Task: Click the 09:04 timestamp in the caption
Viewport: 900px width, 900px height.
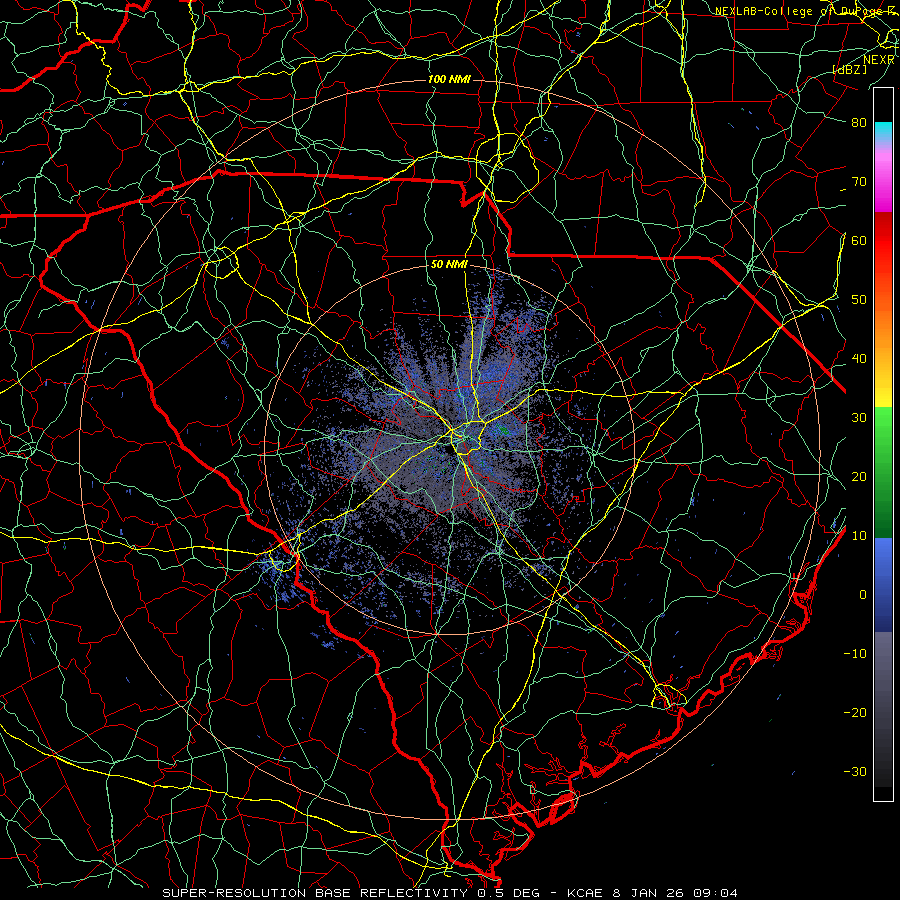Action: pyautogui.click(x=716, y=893)
